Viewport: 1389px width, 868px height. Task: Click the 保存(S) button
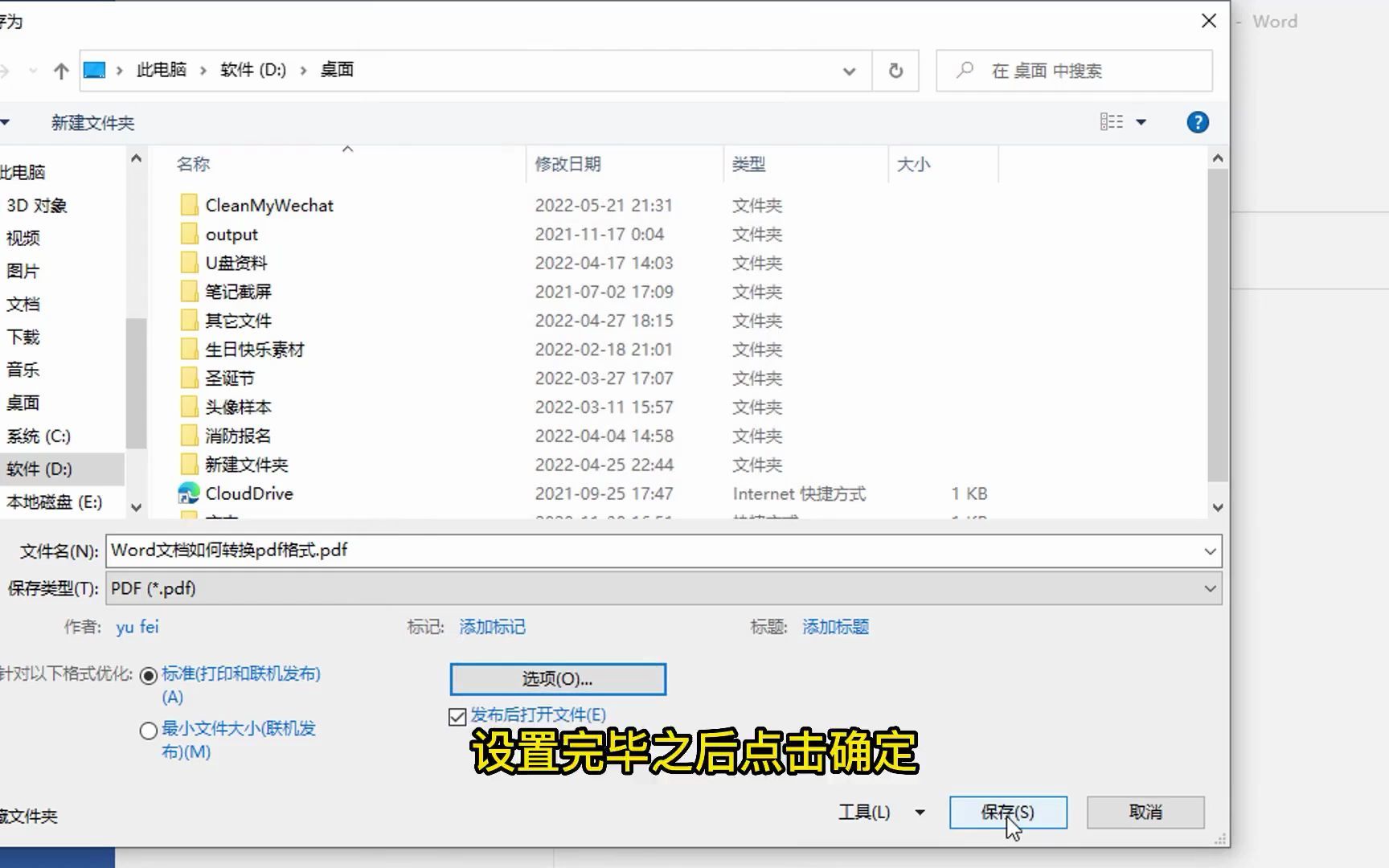click(x=1008, y=813)
